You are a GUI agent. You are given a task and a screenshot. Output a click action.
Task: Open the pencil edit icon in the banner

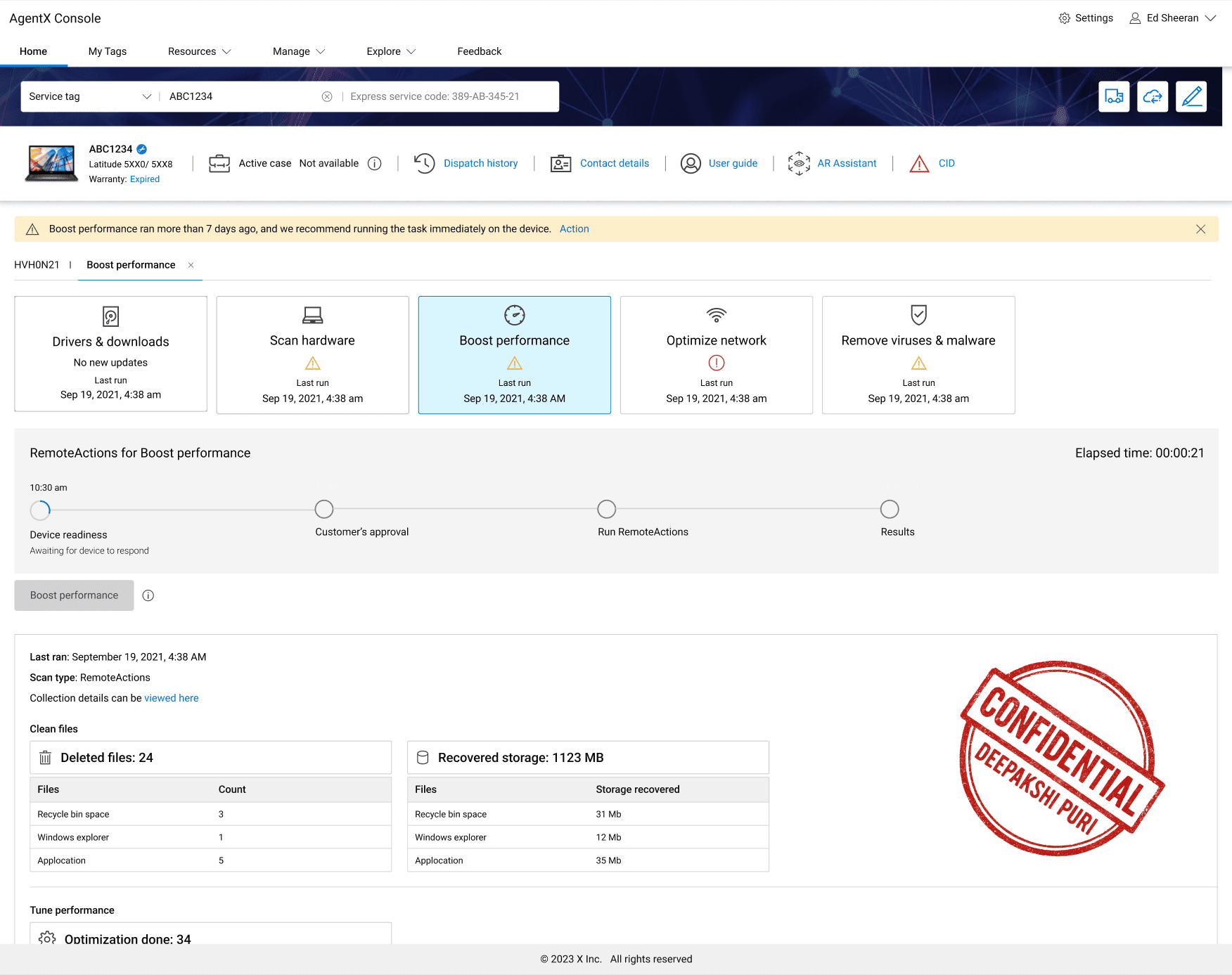coord(1191,96)
